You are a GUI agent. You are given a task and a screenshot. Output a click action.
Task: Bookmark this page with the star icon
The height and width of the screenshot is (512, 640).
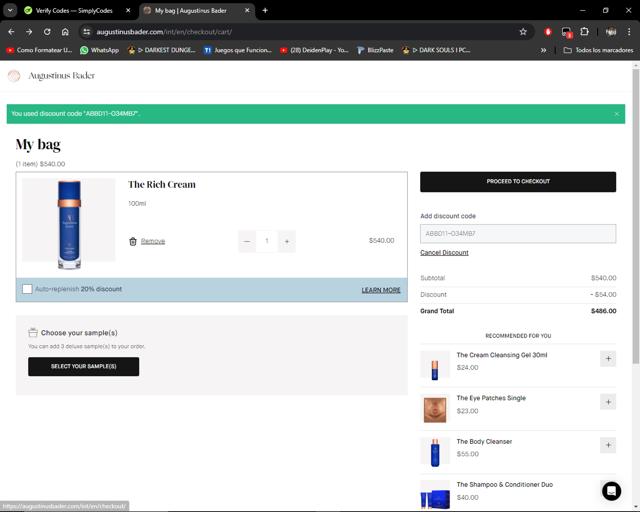tap(523, 32)
